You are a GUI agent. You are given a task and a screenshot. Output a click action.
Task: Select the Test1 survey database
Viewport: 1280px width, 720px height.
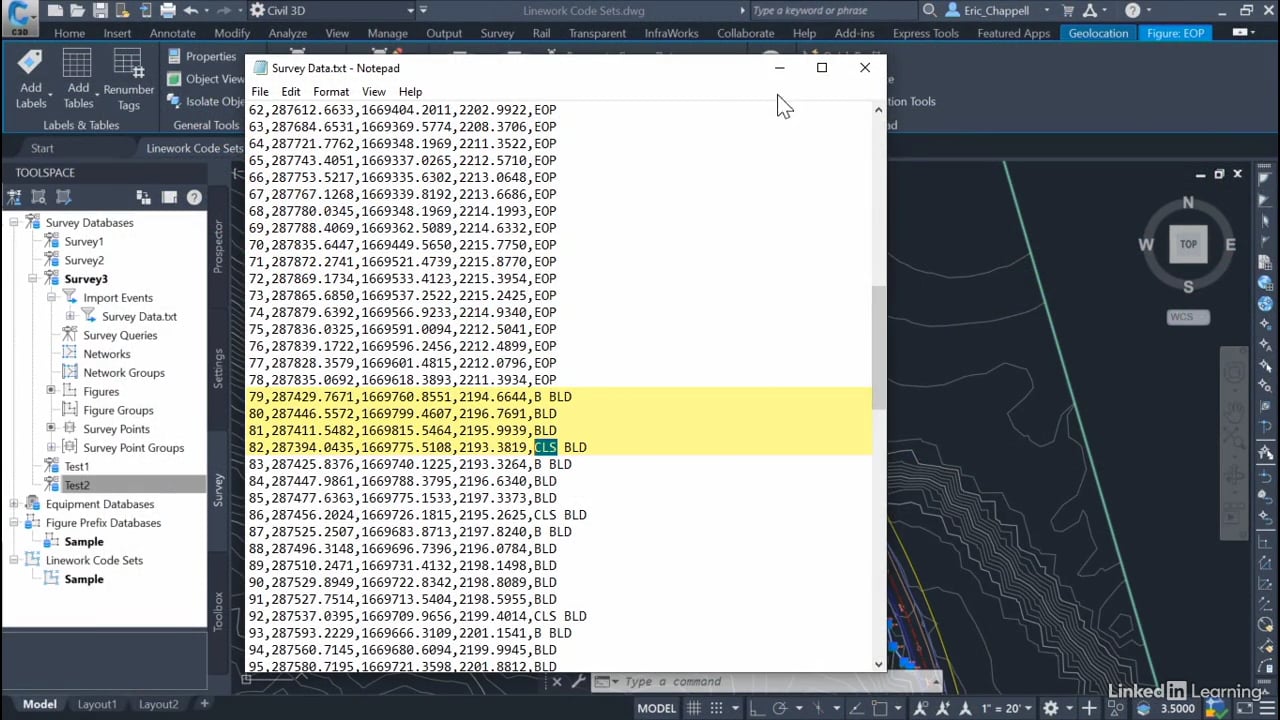pyautogui.click(x=77, y=466)
